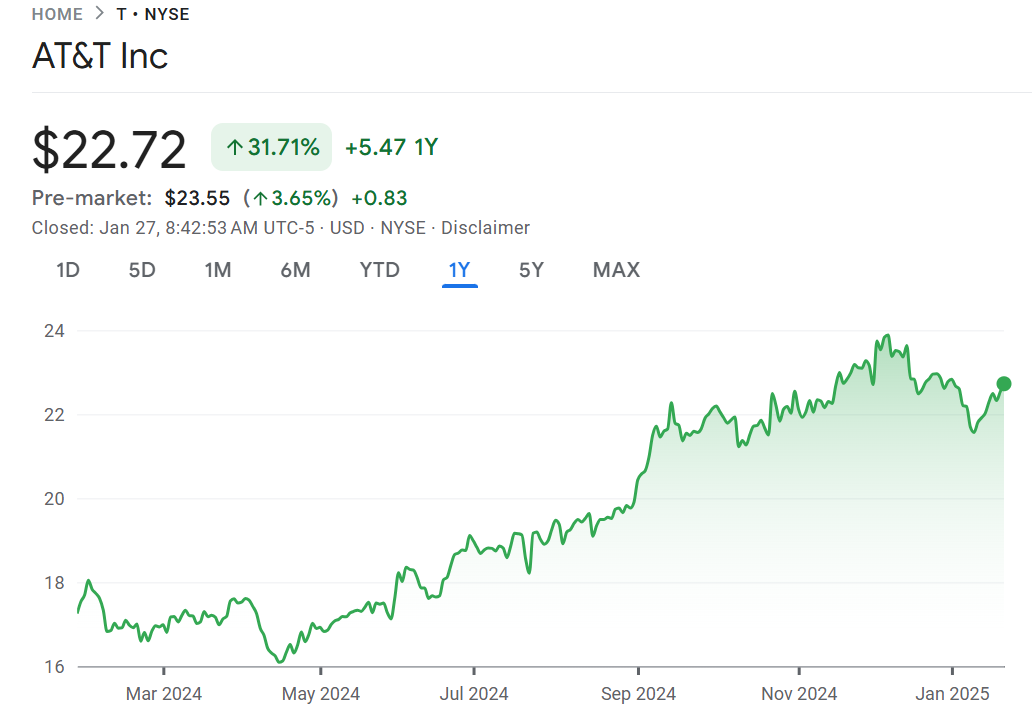Image resolution: width=1032 pixels, height=718 pixels.
Task: Click the breadcrumb chevron separator after HOME
Action: [x=100, y=14]
